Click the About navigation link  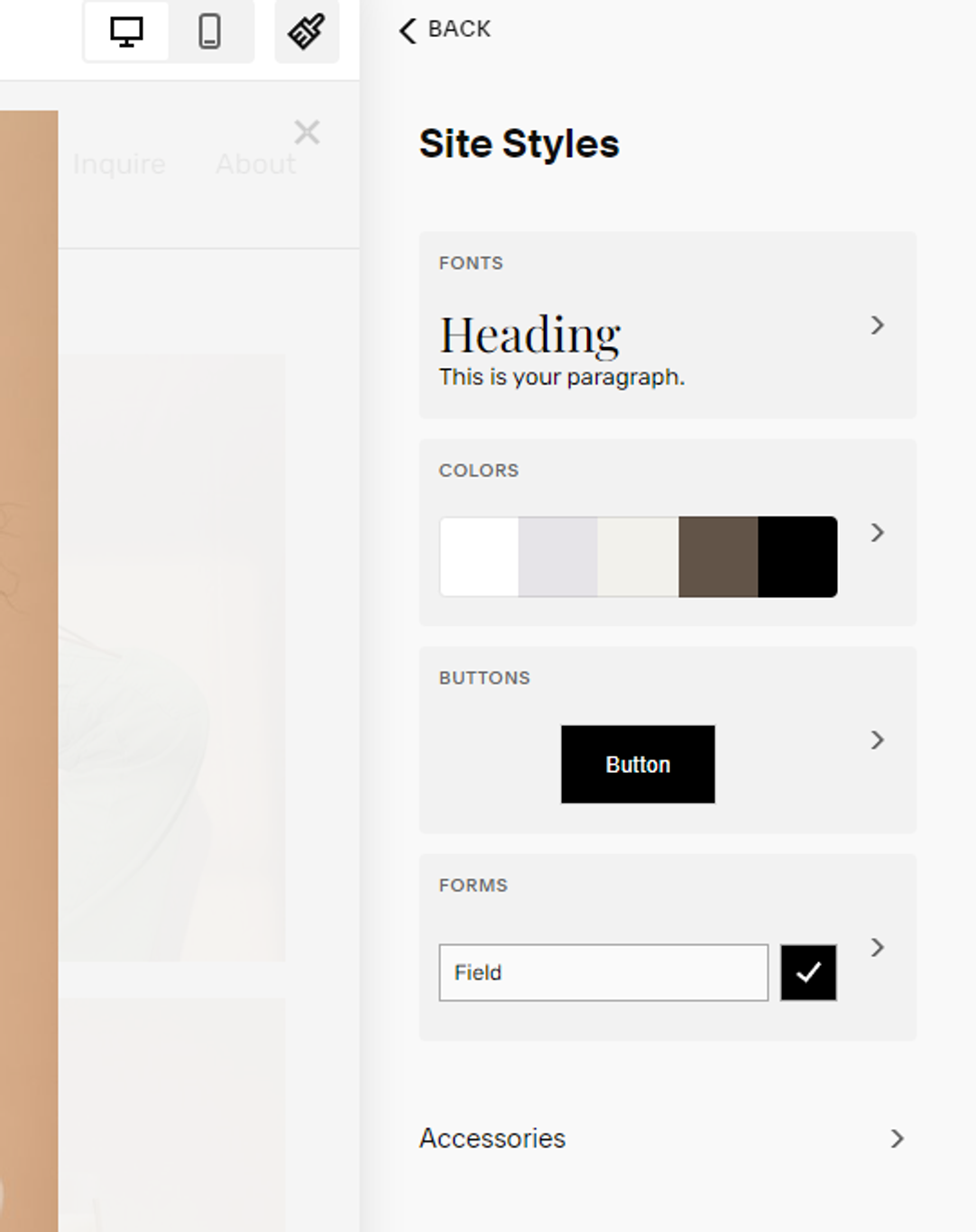[255, 164]
